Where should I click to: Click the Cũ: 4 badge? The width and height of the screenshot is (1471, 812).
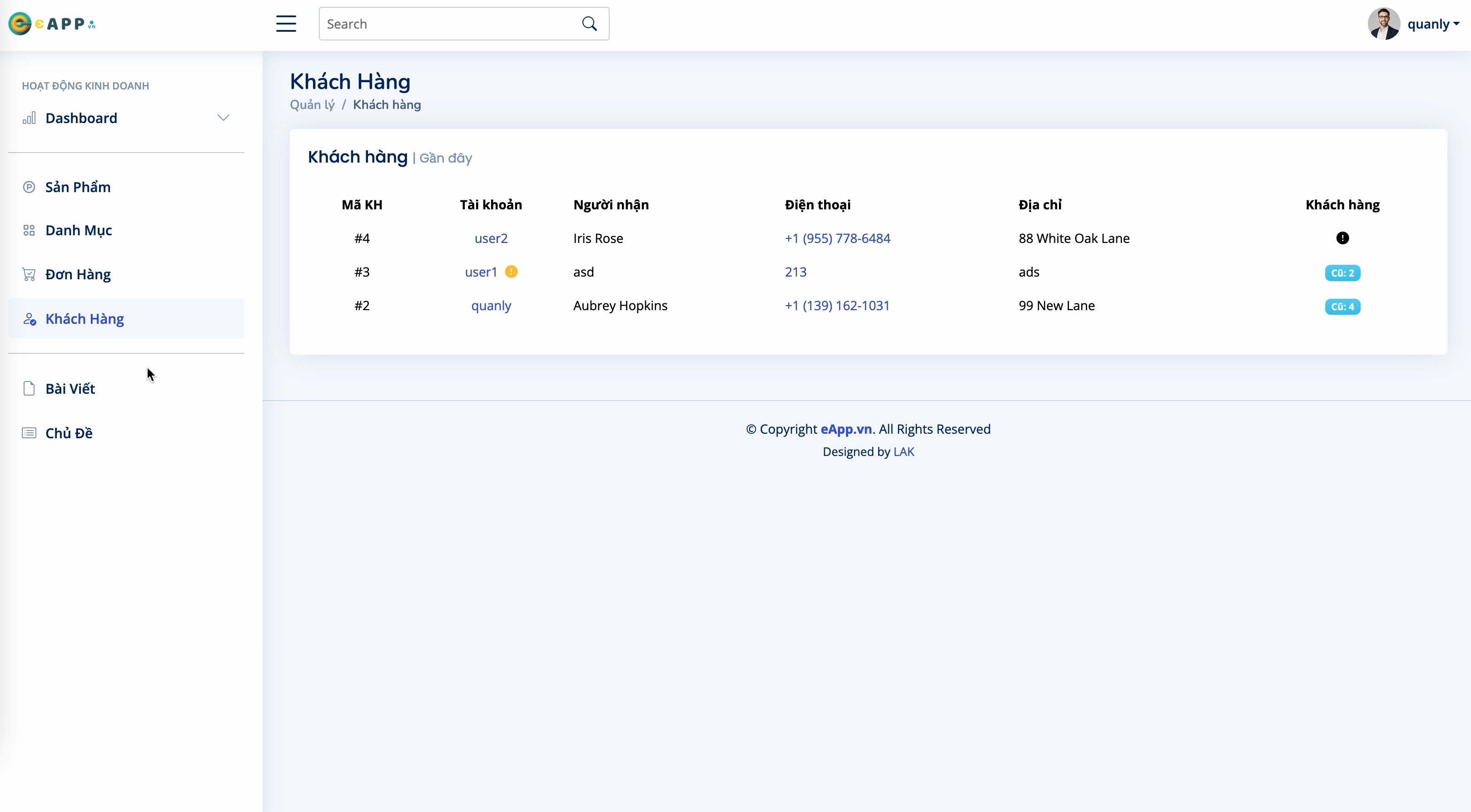(1342, 307)
